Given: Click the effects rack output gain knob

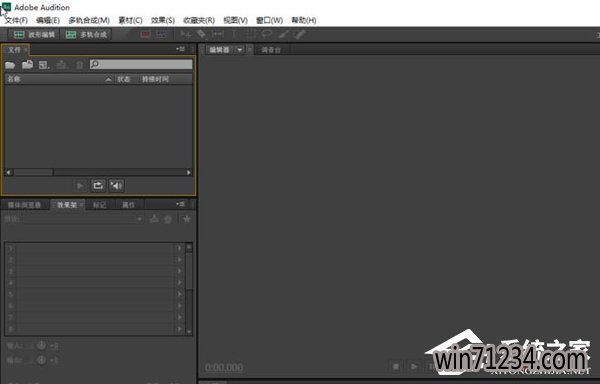Looking at the screenshot, I should (41, 360).
